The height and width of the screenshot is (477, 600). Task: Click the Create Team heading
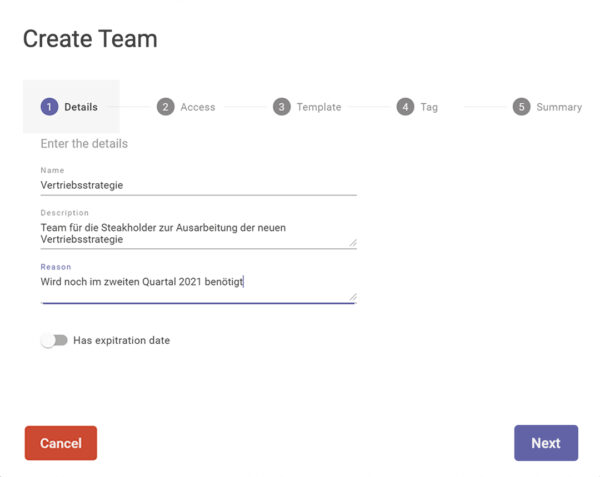pyautogui.click(x=90, y=39)
